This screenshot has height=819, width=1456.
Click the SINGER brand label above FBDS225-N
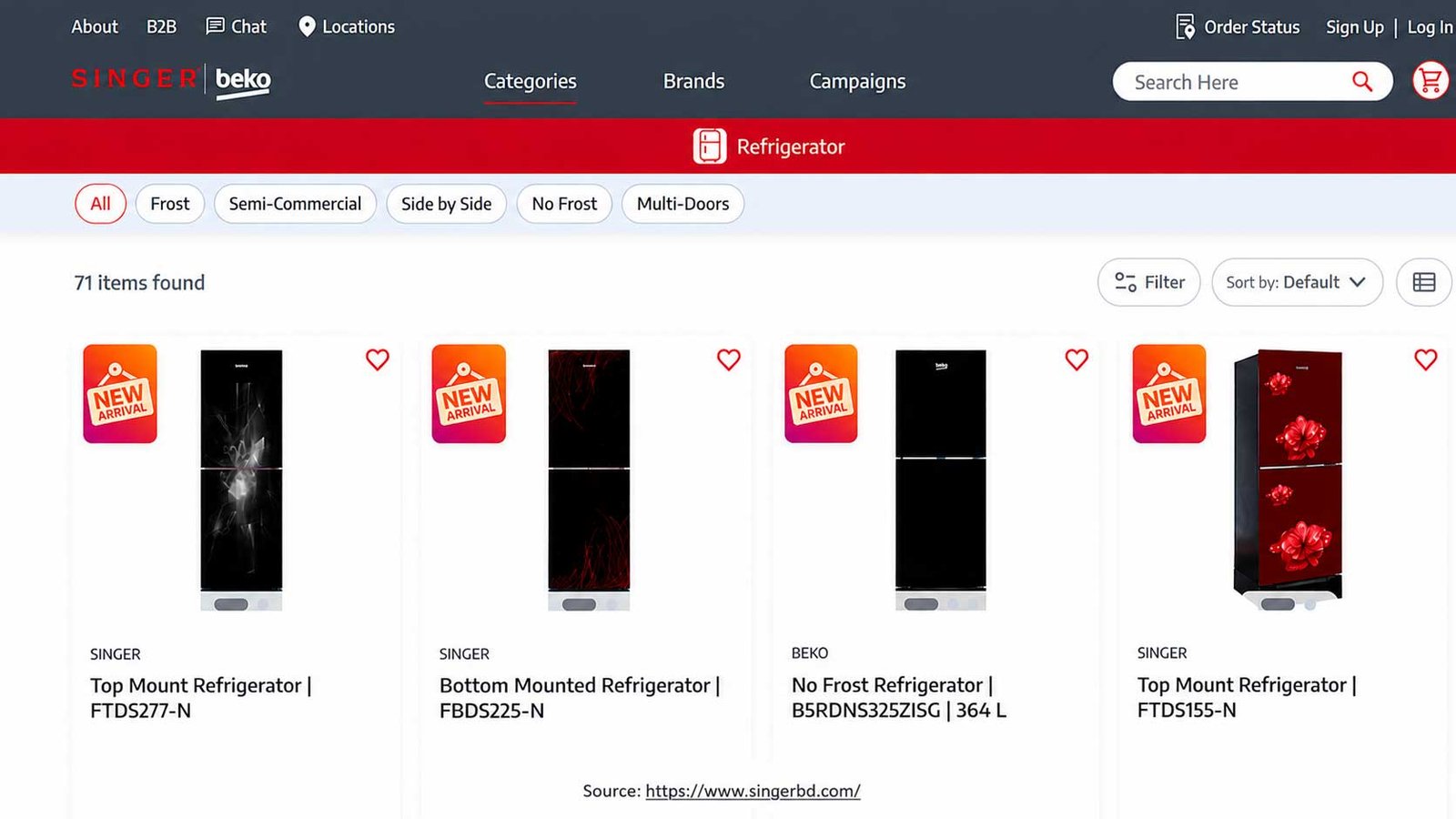click(x=464, y=654)
